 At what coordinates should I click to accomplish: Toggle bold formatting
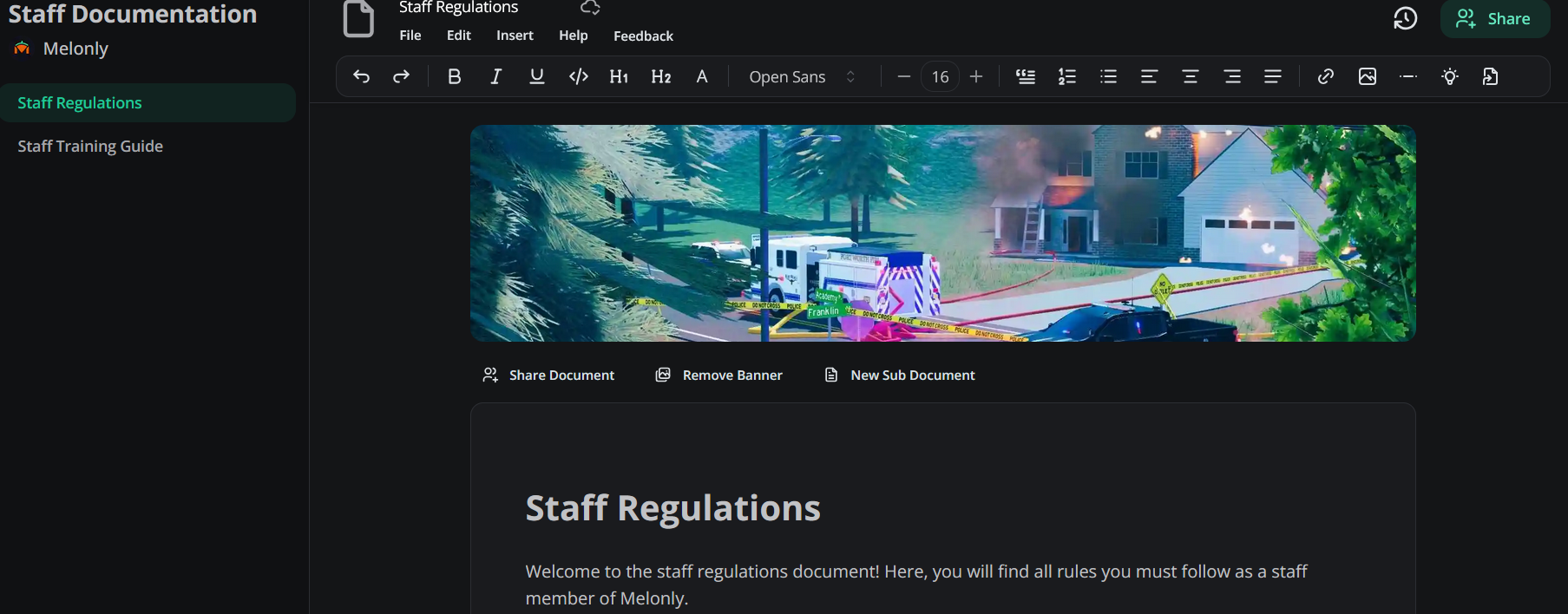tap(454, 77)
